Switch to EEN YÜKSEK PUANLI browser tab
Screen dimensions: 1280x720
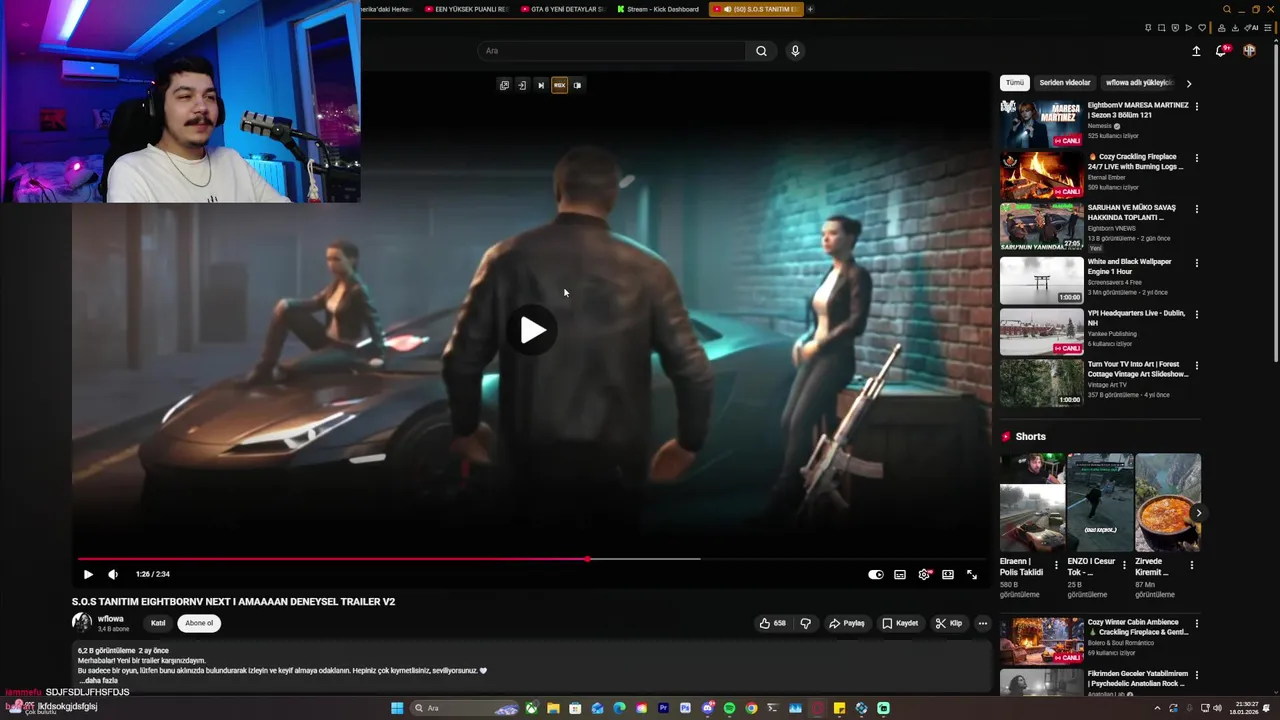465,9
